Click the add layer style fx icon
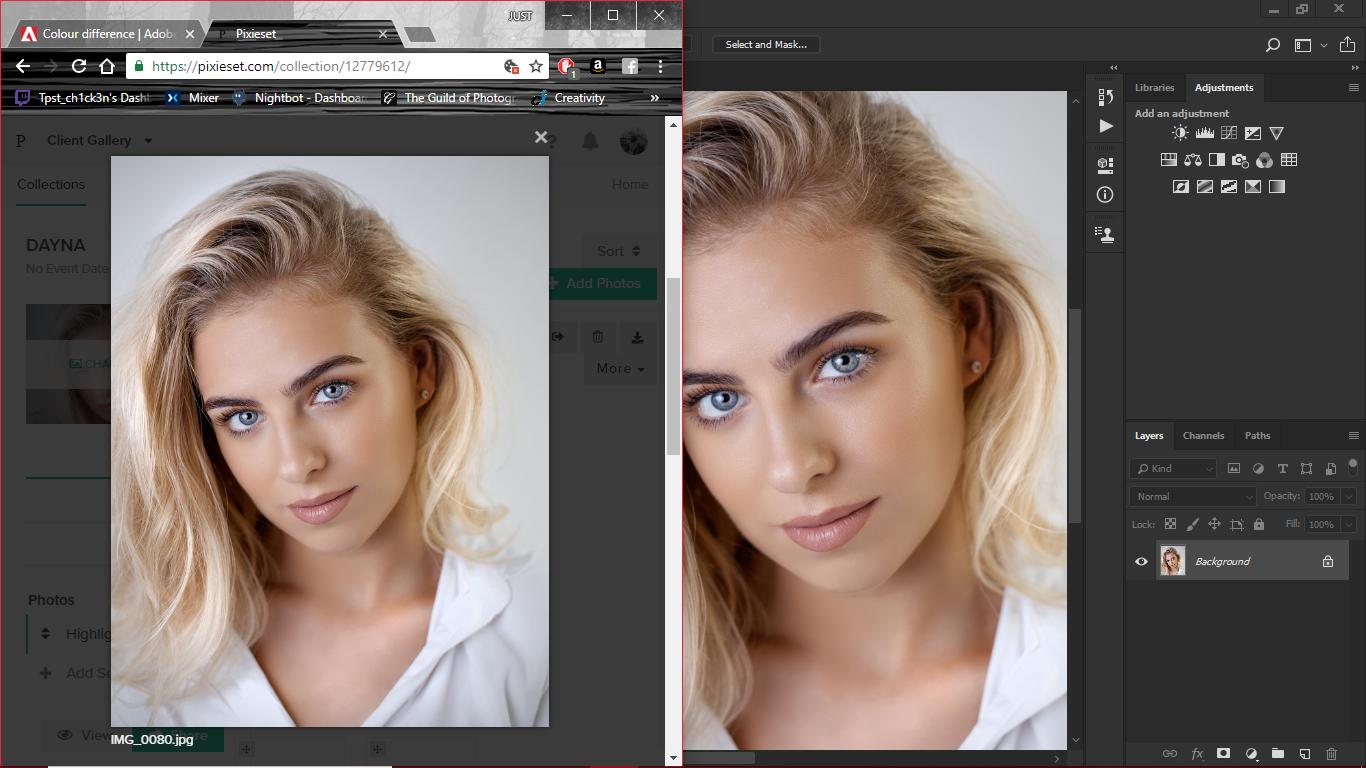The image size is (1366, 768). (x=1197, y=753)
